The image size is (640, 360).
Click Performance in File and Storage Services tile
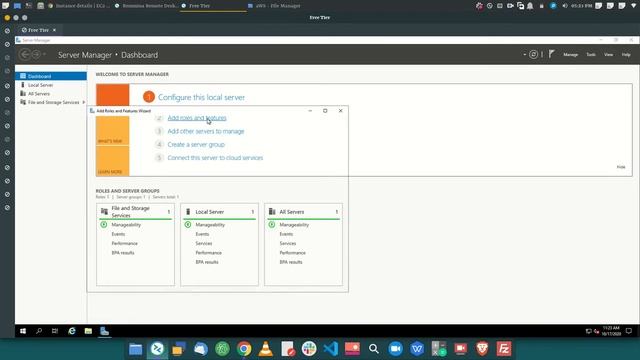tap(124, 243)
